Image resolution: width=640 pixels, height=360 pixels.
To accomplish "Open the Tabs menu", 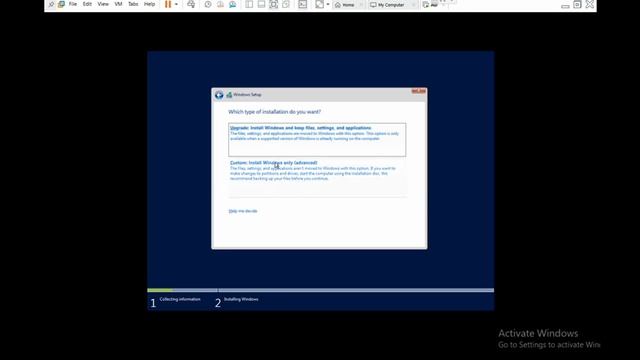I will [x=133, y=4].
